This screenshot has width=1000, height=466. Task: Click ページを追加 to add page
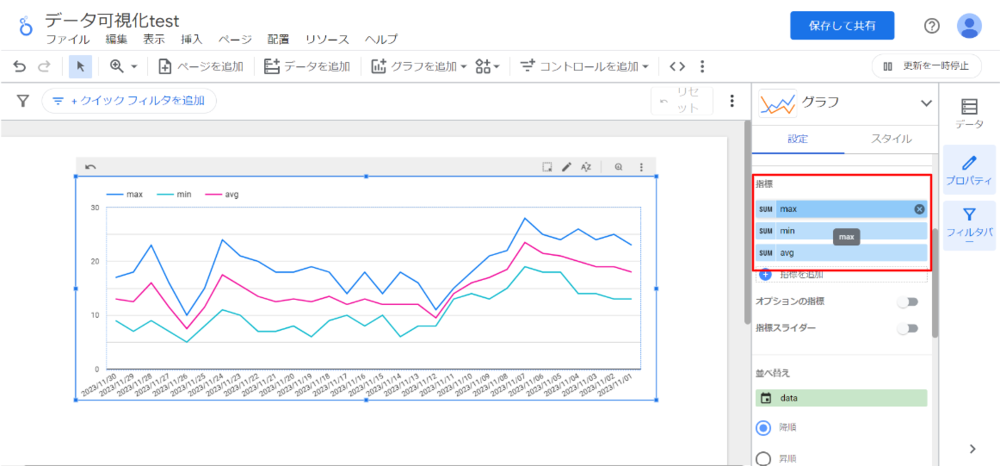tap(201, 66)
